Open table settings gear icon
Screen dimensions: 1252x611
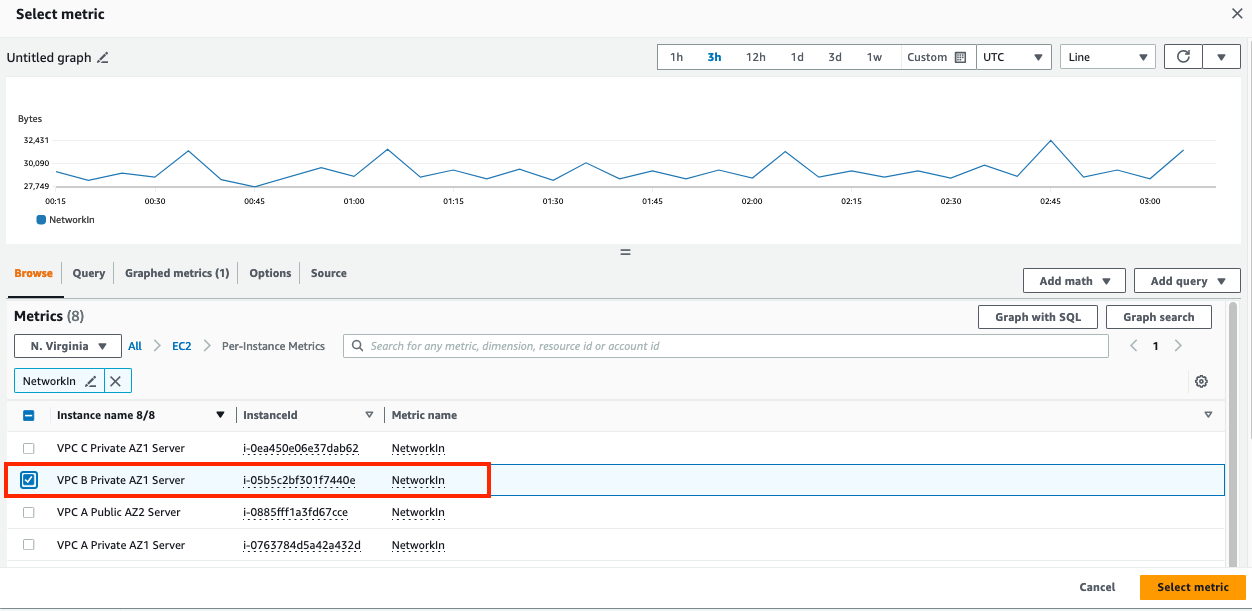tap(1202, 381)
